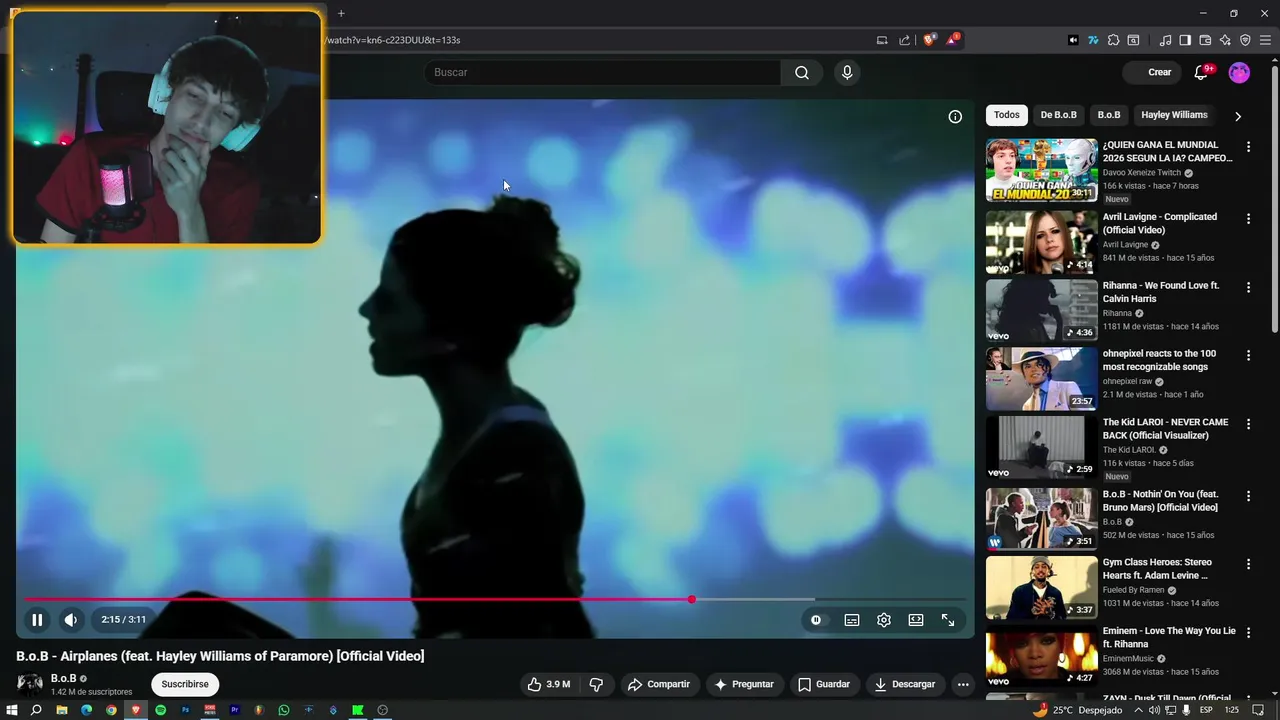Show hidden system tray icons chevron
The image size is (1280, 720).
coord(1137,710)
